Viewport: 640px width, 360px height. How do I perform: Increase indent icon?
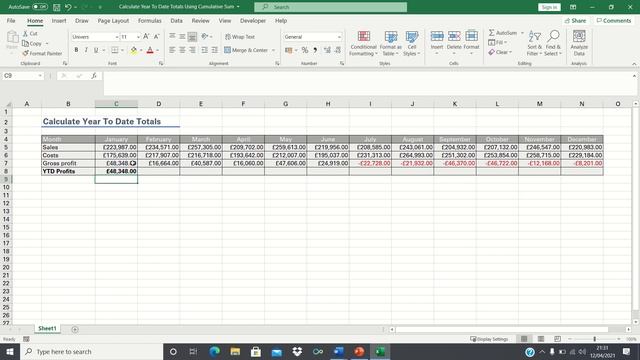(214, 50)
